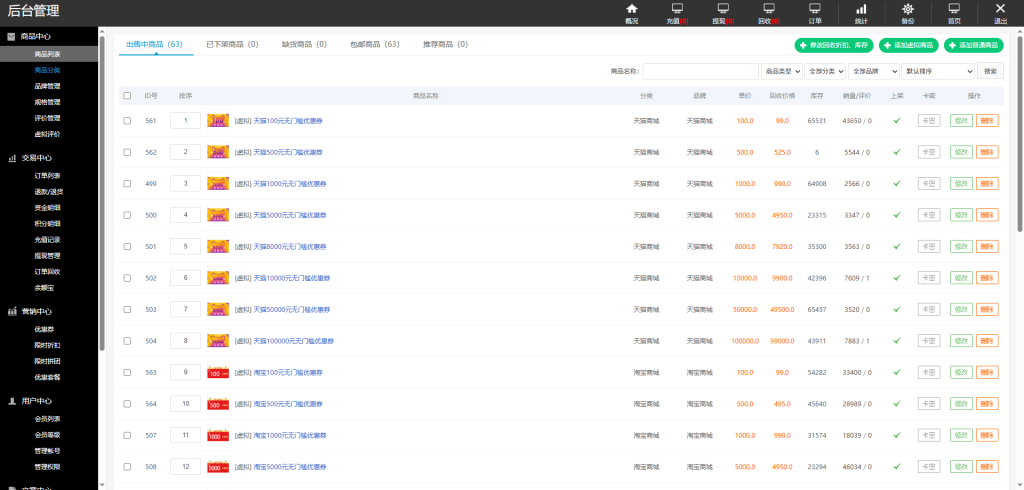The image size is (1024, 490).
Task: Tick the checkbox for ID 561
Action: pyautogui.click(x=127, y=120)
